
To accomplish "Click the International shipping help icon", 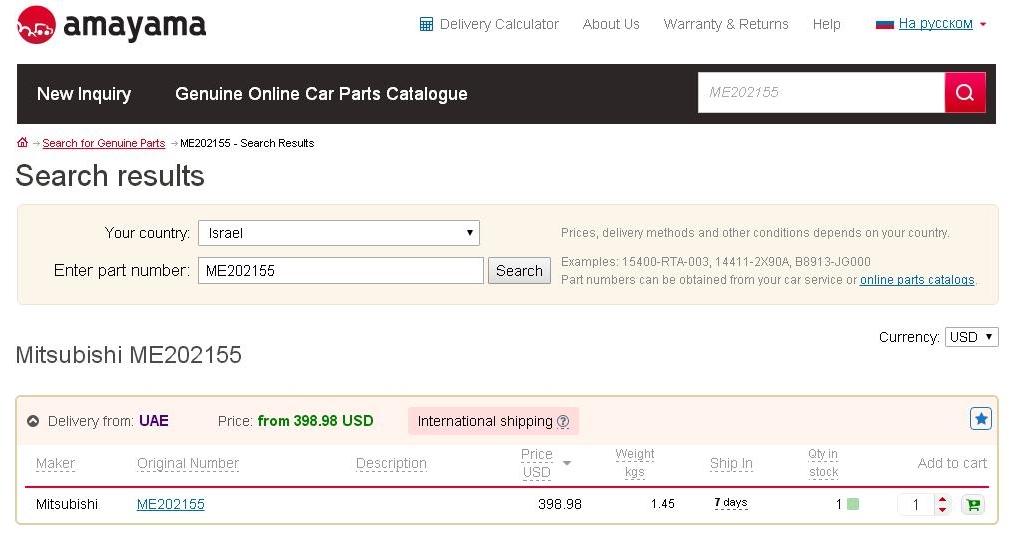I will tap(563, 422).
